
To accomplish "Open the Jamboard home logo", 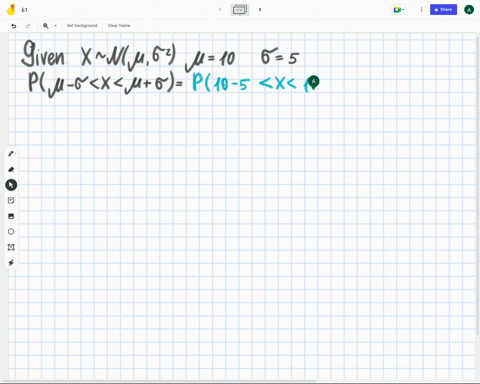I will point(11,10).
